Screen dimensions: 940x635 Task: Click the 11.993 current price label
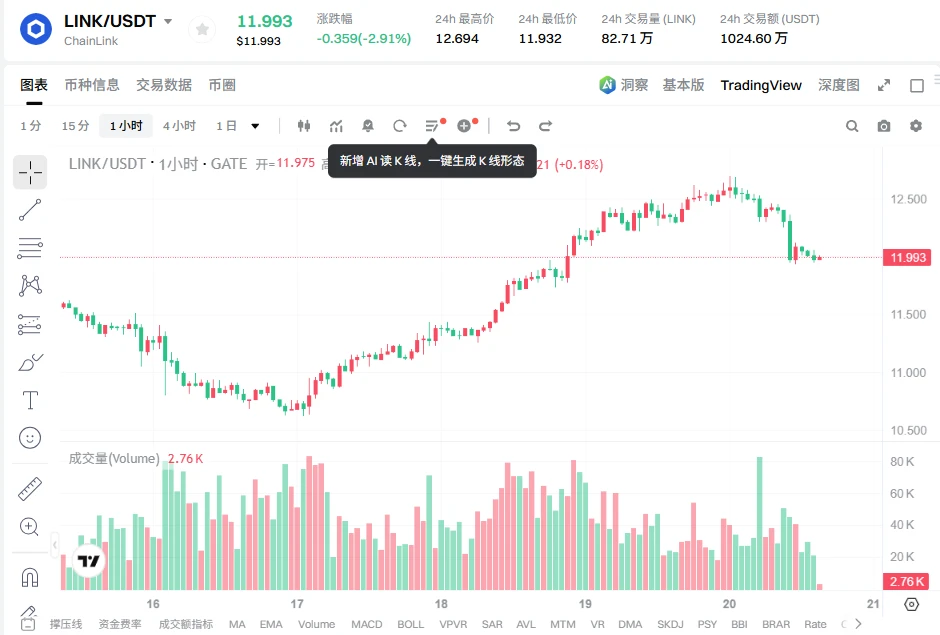click(x=908, y=258)
